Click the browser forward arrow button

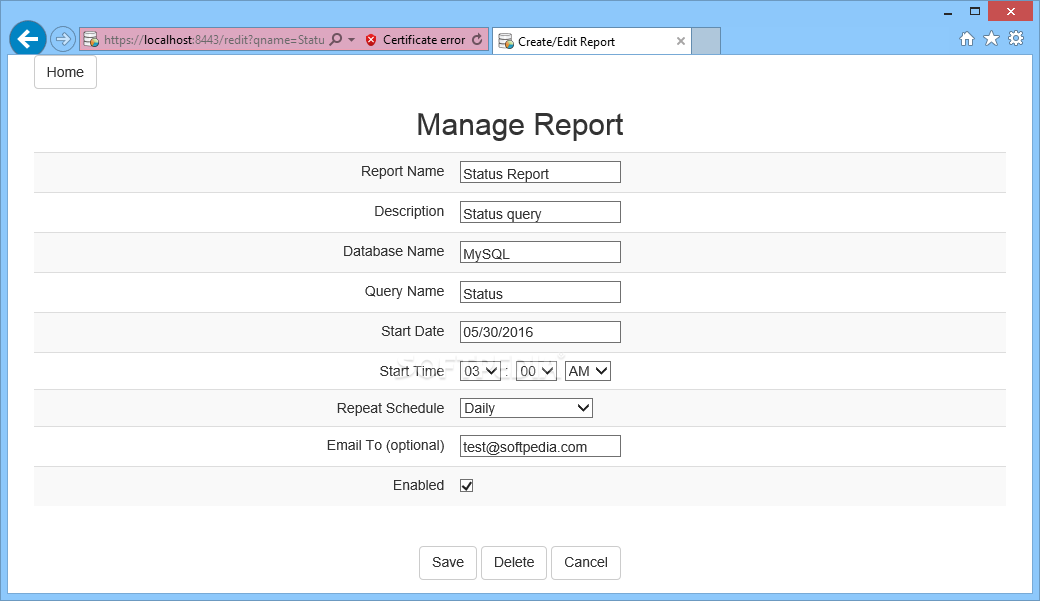click(x=62, y=39)
